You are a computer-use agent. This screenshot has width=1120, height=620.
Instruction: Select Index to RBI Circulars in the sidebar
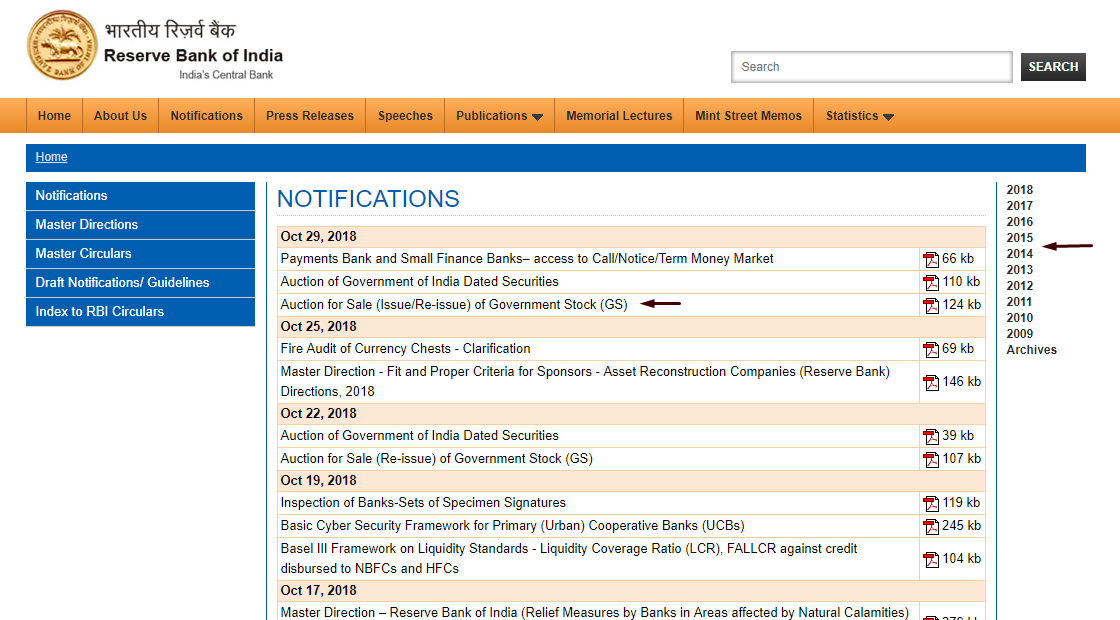click(141, 311)
